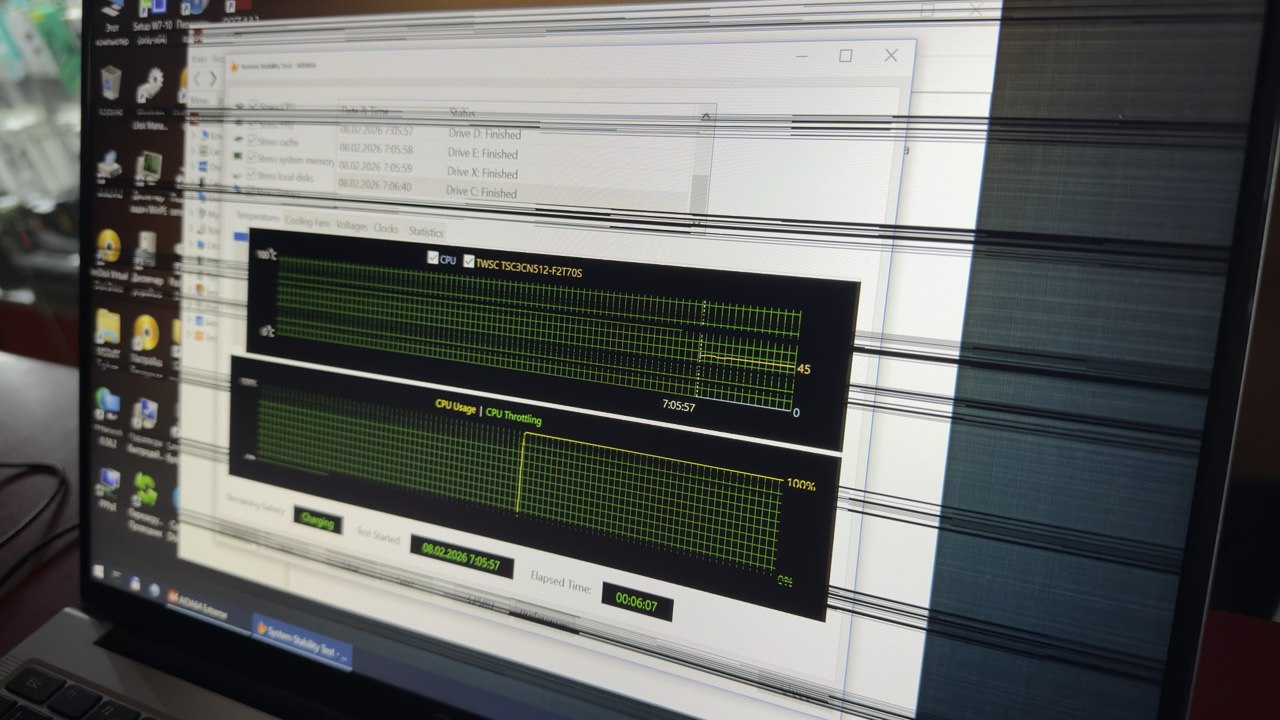Open the yellow disc desktop icon
The height and width of the screenshot is (720, 1280).
pyautogui.click(x=106, y=246)
